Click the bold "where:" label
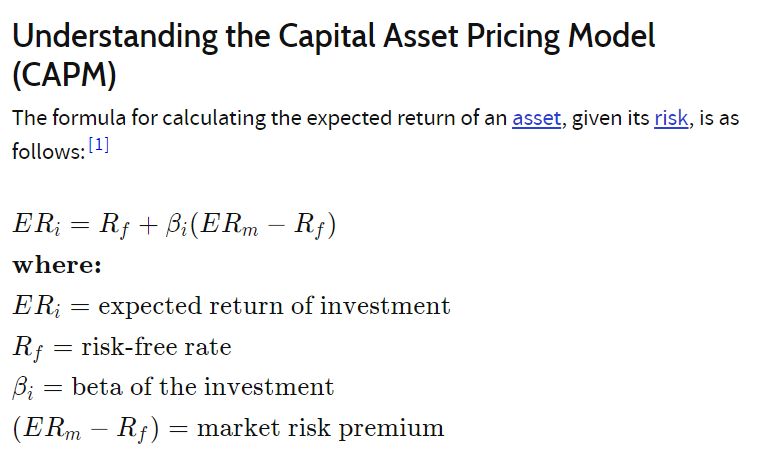763x458 pixels. click(x=57, y=265)
